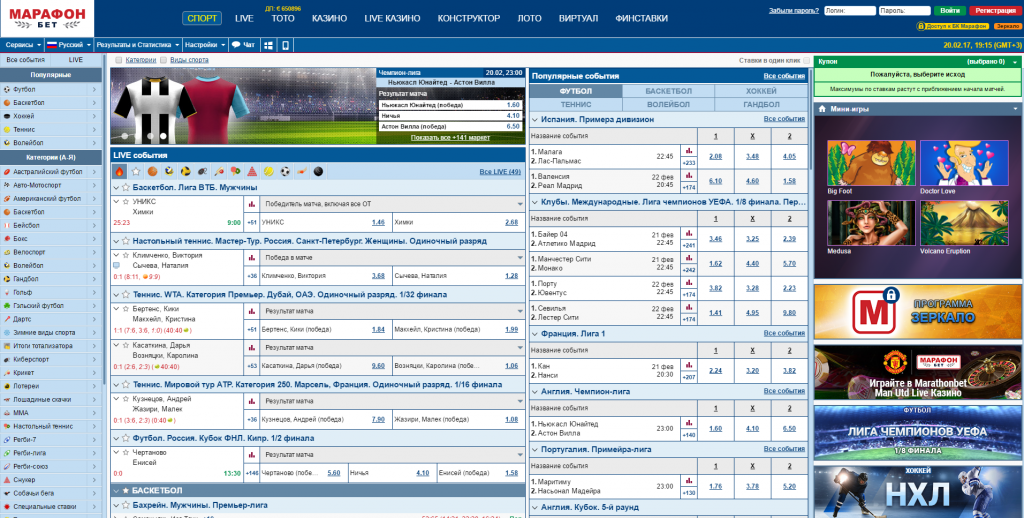
Task: Open statistics icon for Манчестер Сити – Монако
Action: [688, 258]
